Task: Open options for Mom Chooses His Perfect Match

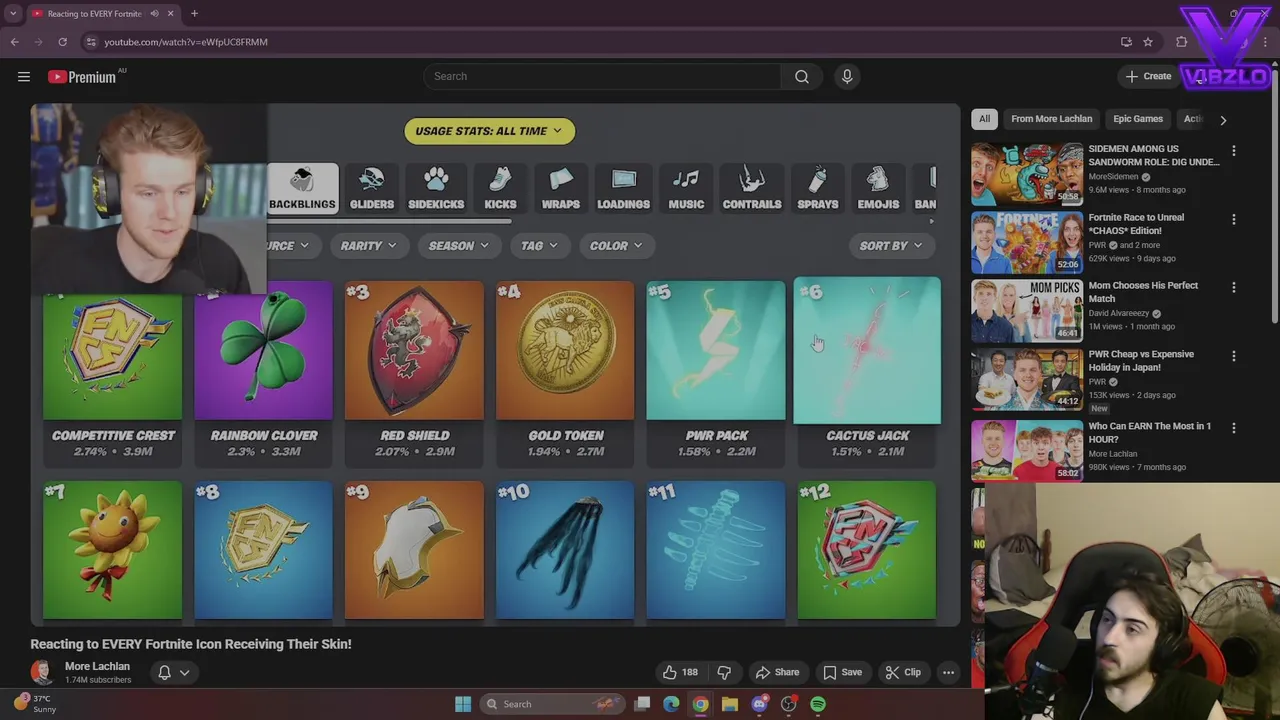Action: point(1233,288)
